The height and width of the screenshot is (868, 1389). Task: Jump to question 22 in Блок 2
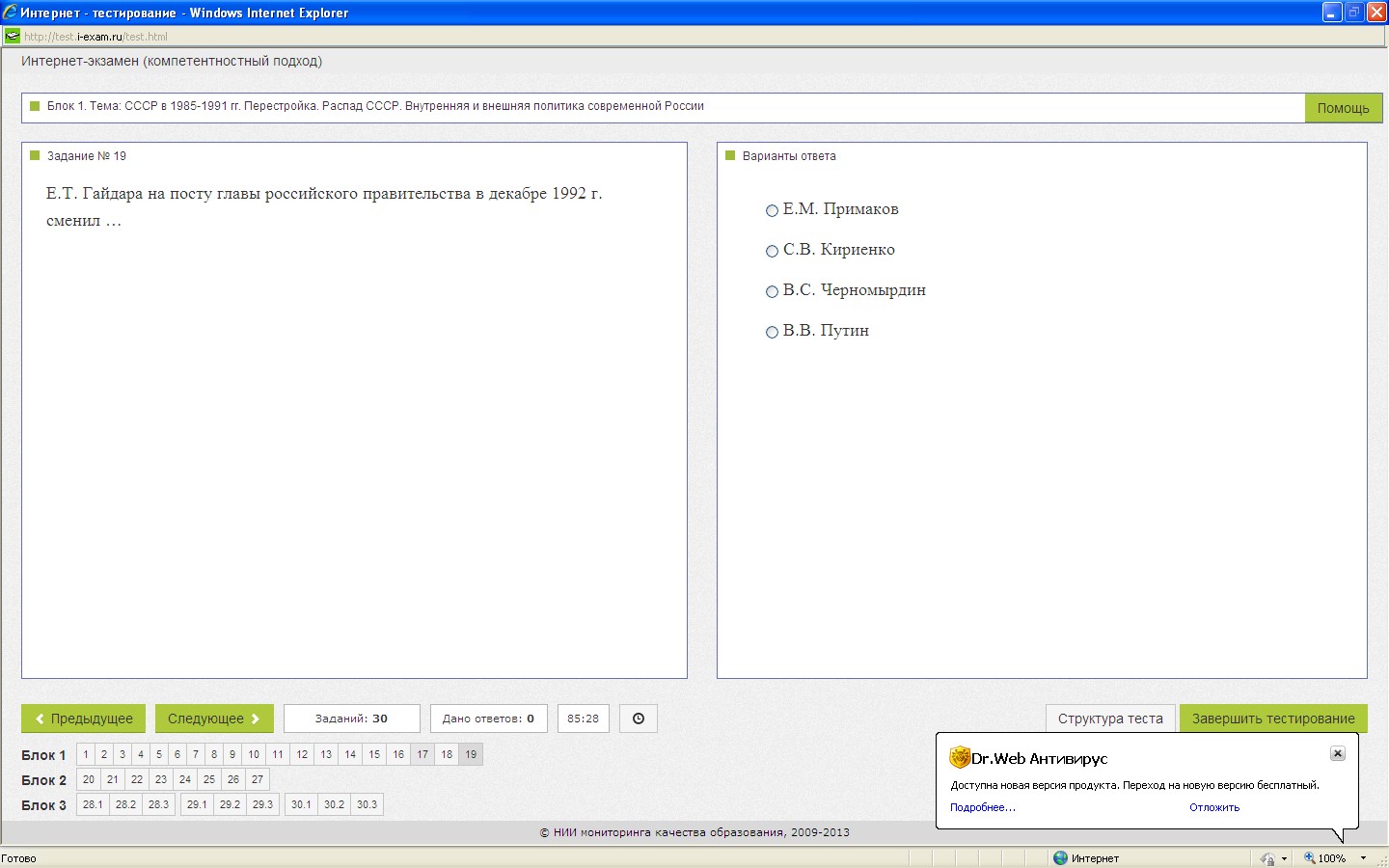pos(137,779)
